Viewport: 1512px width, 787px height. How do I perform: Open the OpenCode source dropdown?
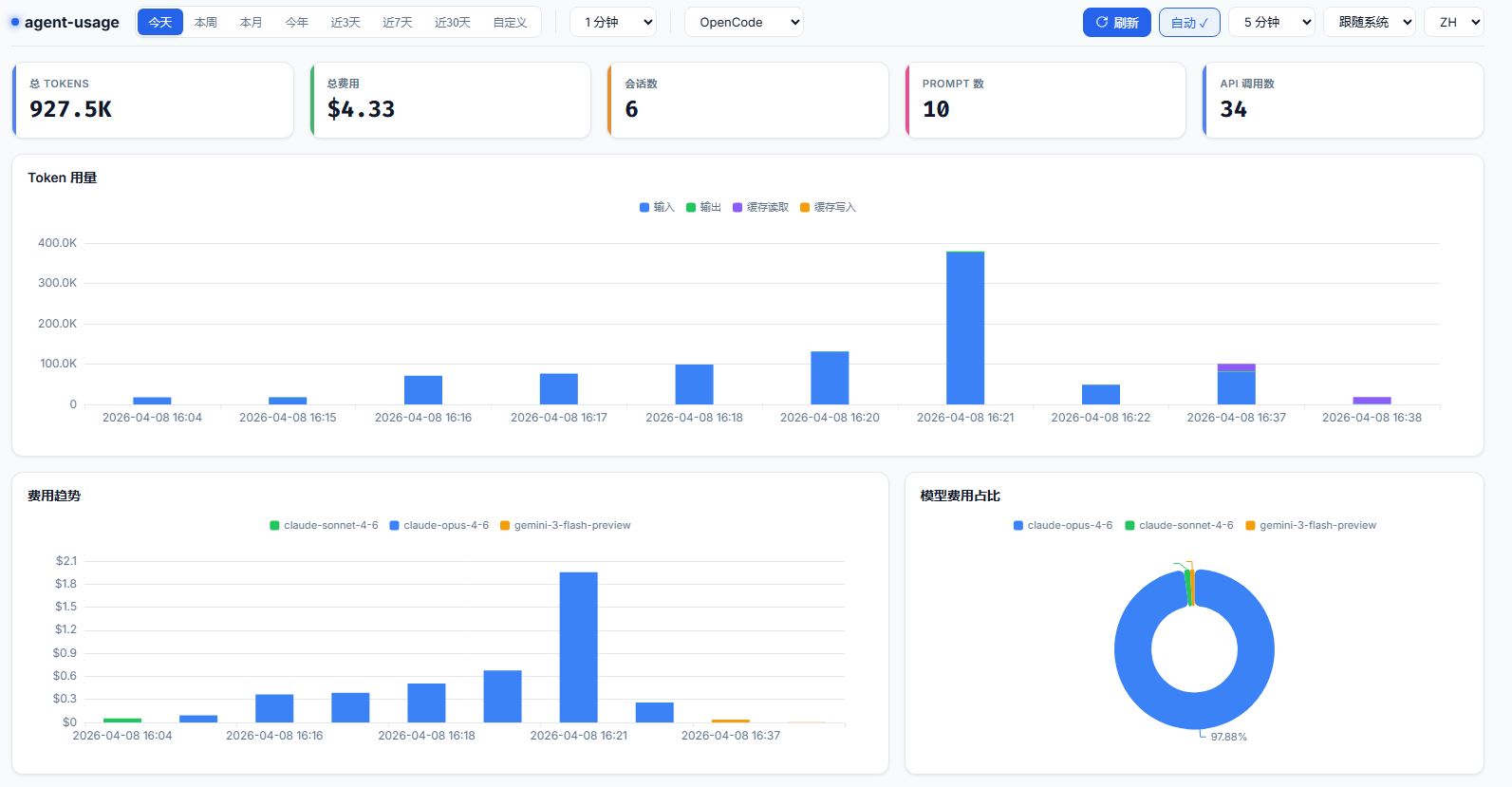pos(744,22)
